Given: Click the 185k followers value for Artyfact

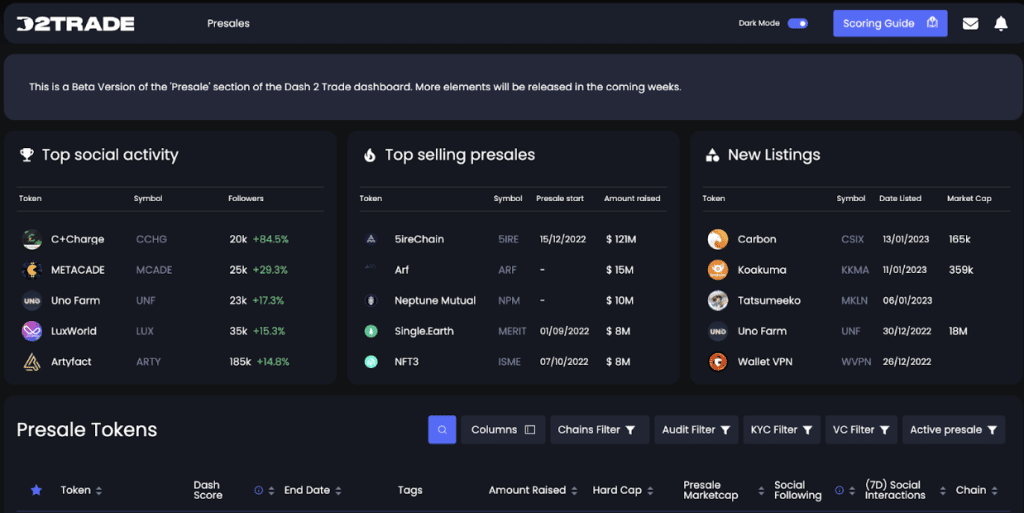Looking at the screenshot, I should pos(240,362).
